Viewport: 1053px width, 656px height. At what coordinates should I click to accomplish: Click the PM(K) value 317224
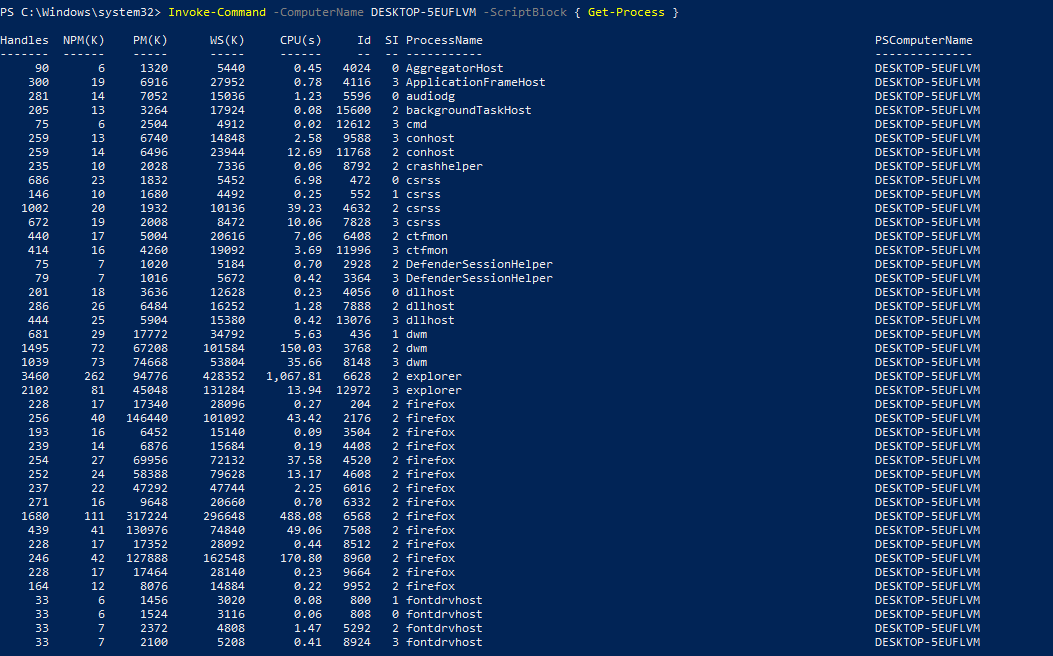tap(147, 516)
